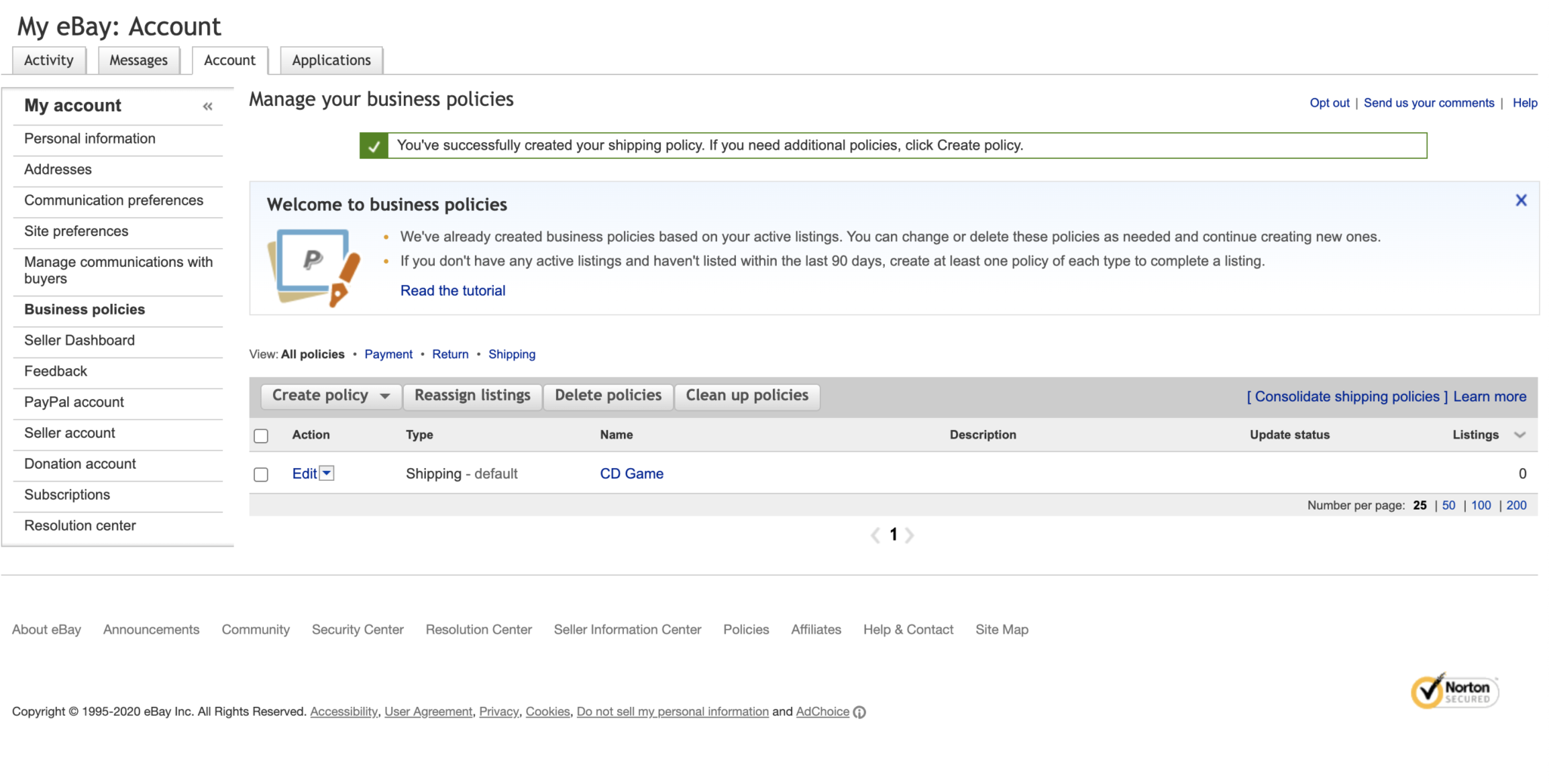1549x784 pixels.
Task: Go to the next page arrow
Action: [x=910, y=535]
